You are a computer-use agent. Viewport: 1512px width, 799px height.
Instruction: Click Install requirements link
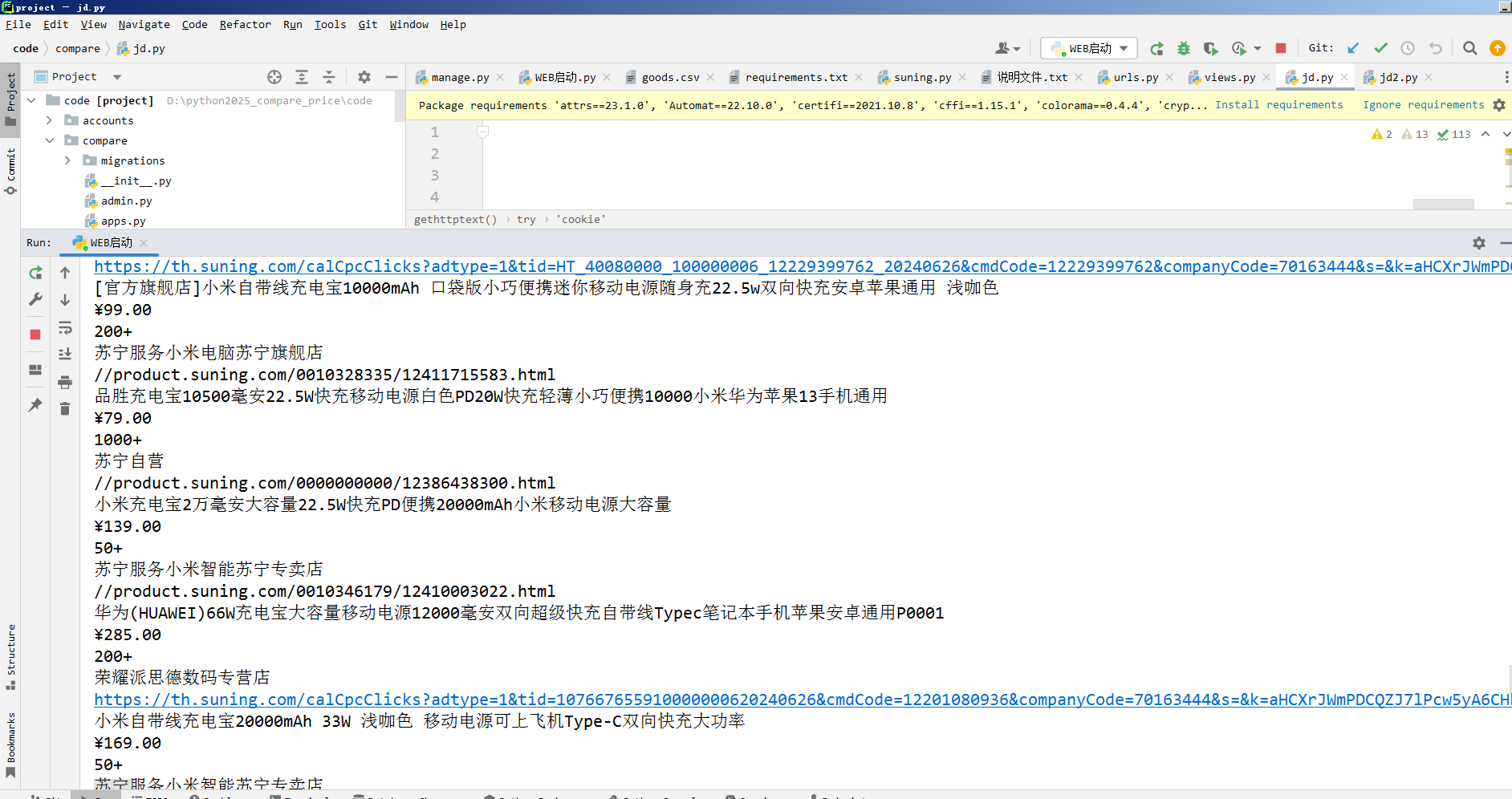(1278, 105)
